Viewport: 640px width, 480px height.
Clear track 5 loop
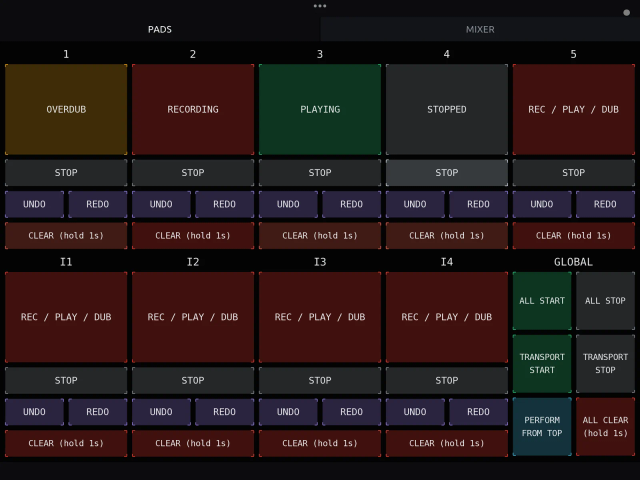coord(573,236)
